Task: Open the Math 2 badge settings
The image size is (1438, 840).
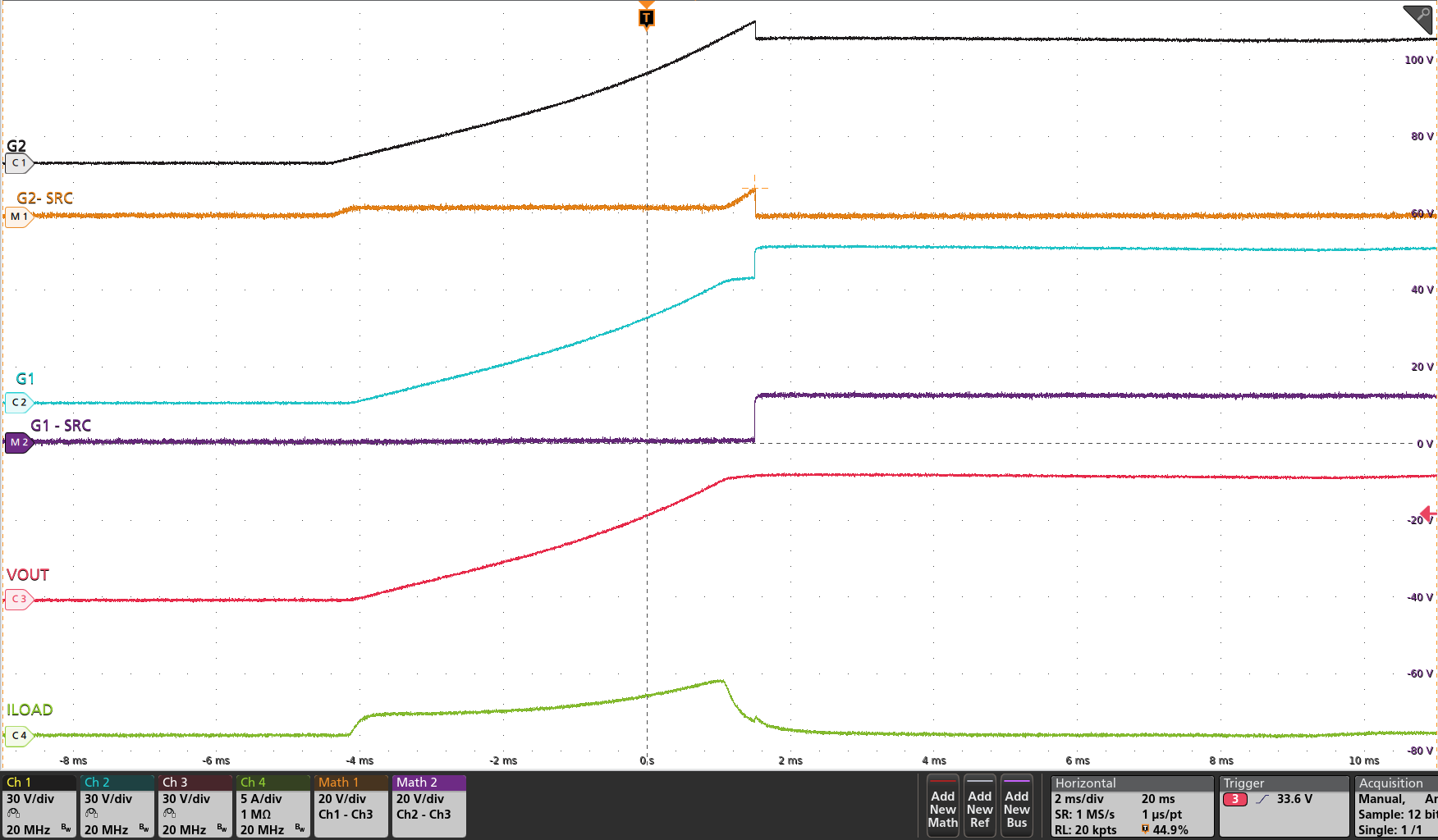Action: pyautogui.click(x=429, y=806)
